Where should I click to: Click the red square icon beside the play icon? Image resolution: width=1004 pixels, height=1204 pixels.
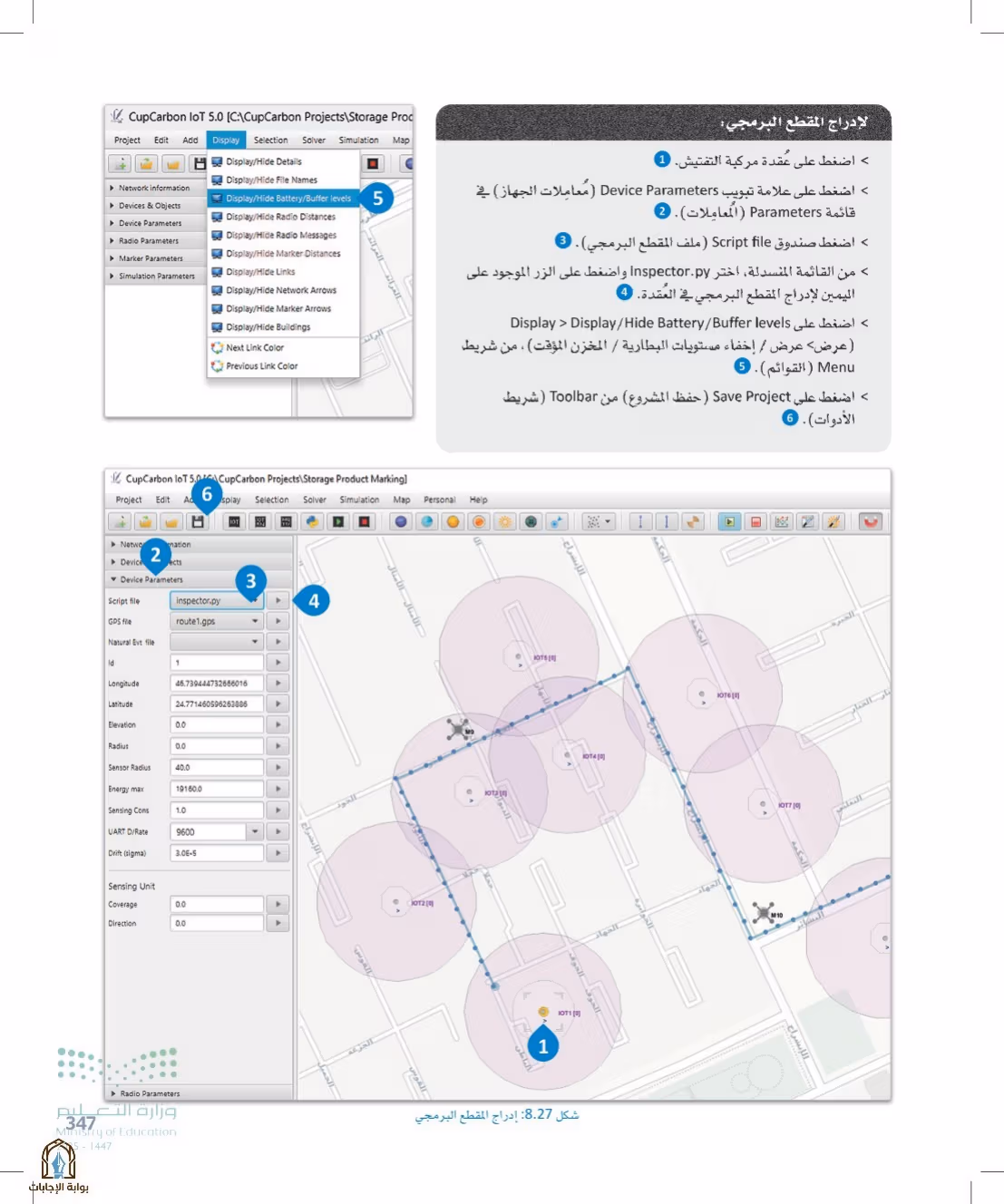tap(755, 521)
